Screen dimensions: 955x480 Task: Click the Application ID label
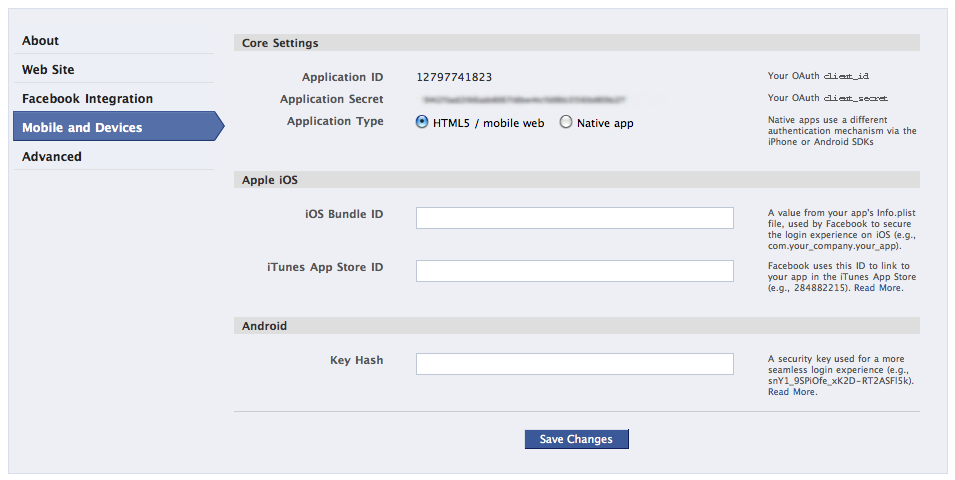pos(342,77)
